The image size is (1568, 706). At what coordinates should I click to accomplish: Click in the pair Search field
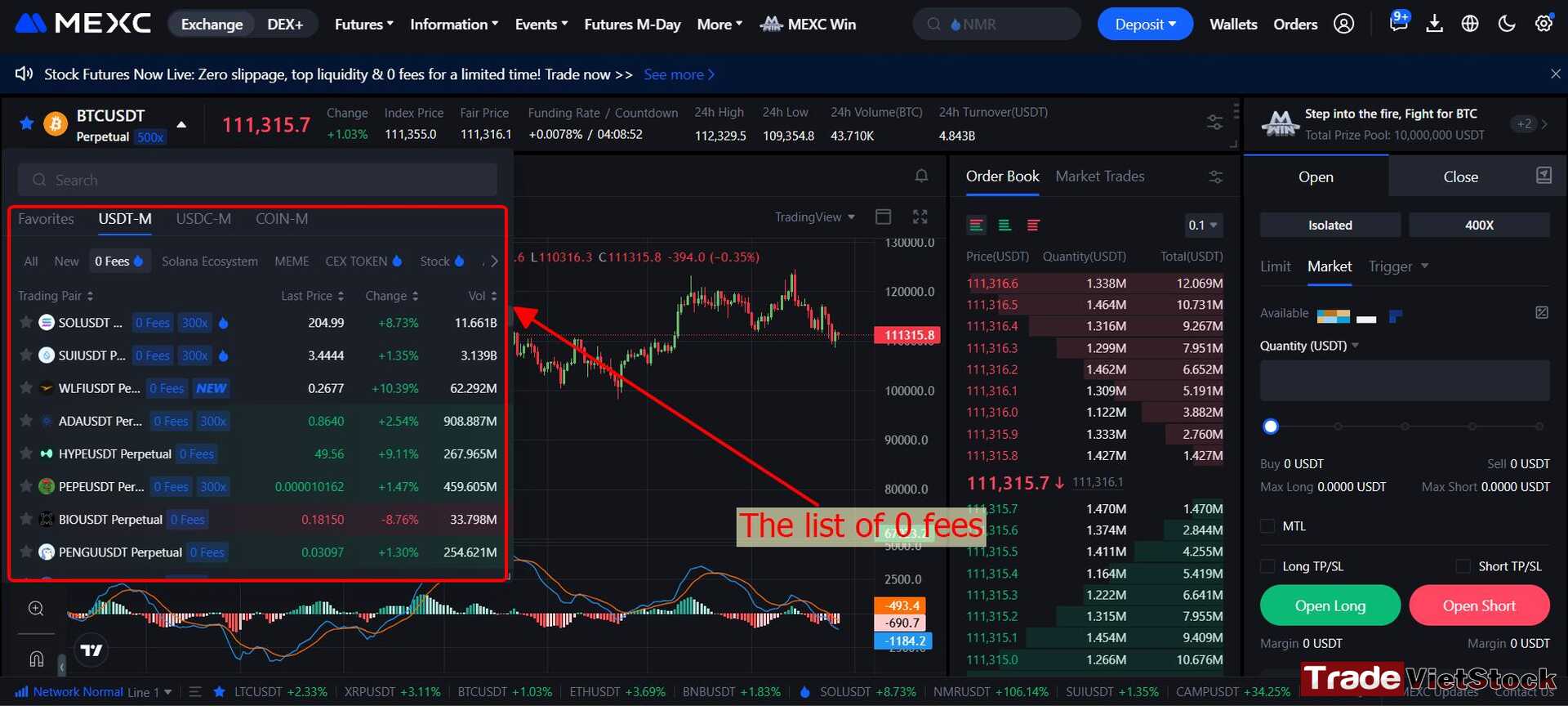257,180
